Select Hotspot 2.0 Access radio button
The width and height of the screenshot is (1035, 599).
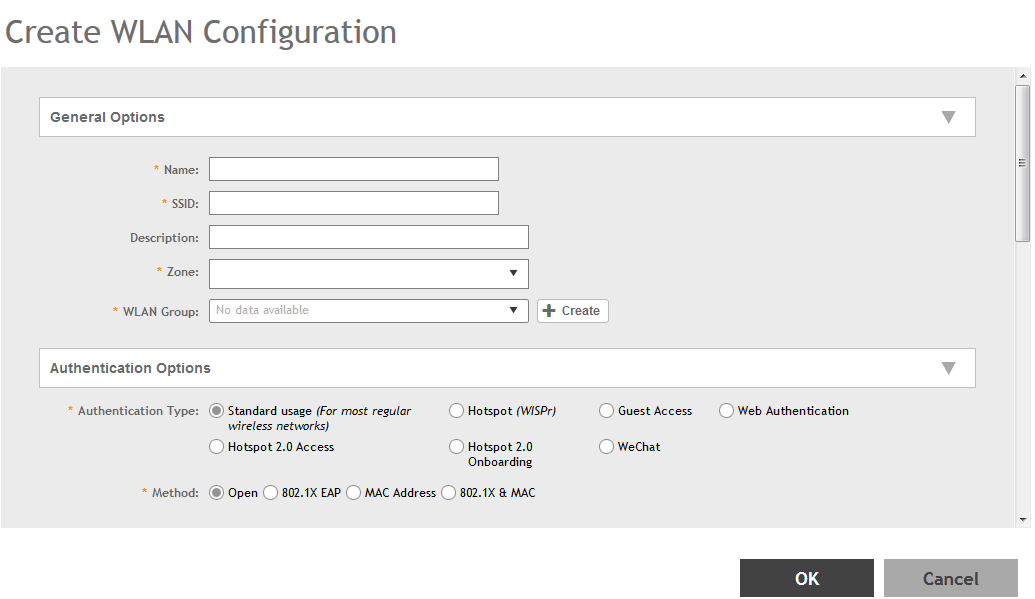(216, 447)
